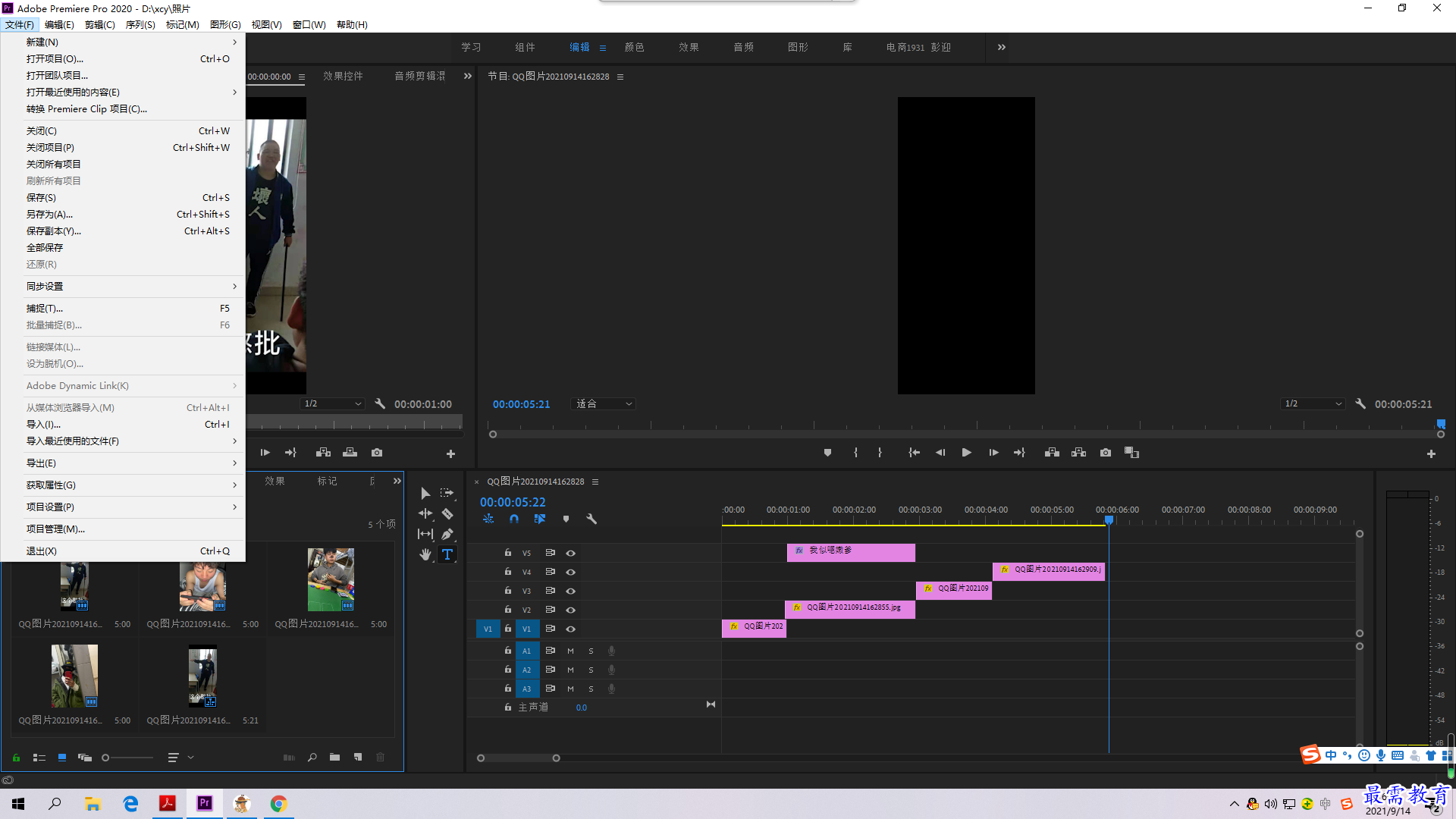1456x819 pixels.
Task: Click Lift button in program monitor
Action: point(1052,453)
